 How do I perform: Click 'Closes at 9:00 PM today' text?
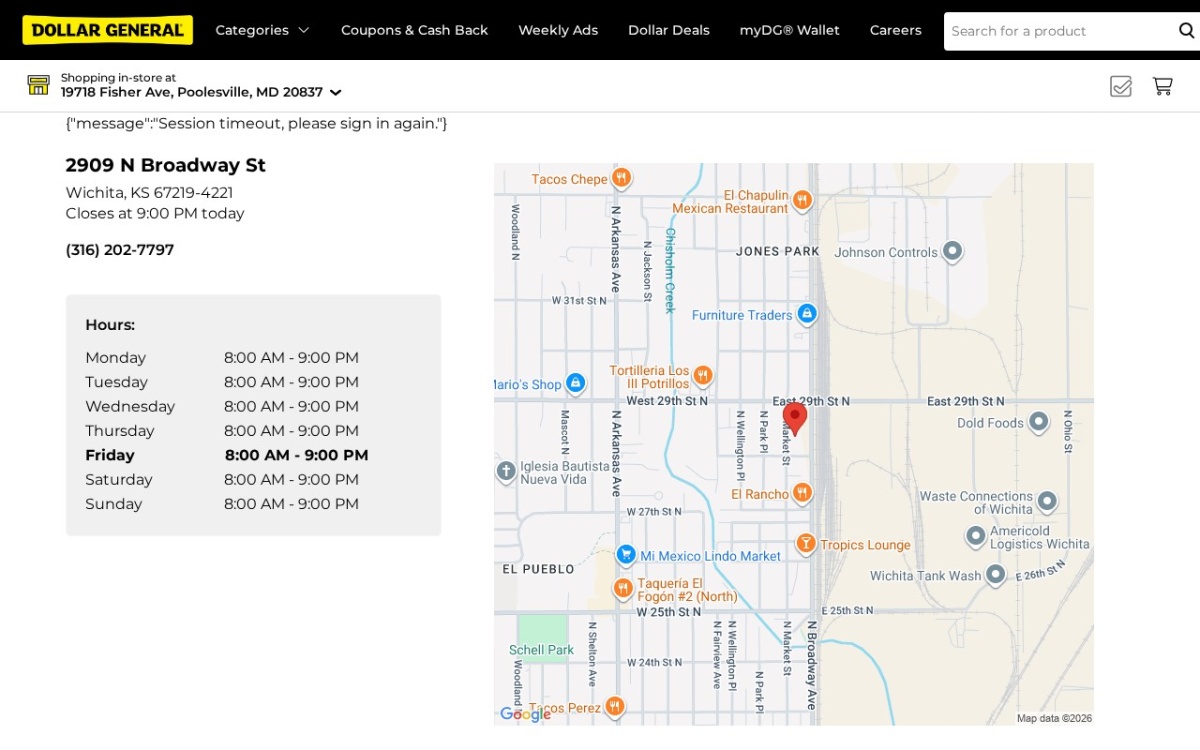pyautogui.click(x=155, y=213)
